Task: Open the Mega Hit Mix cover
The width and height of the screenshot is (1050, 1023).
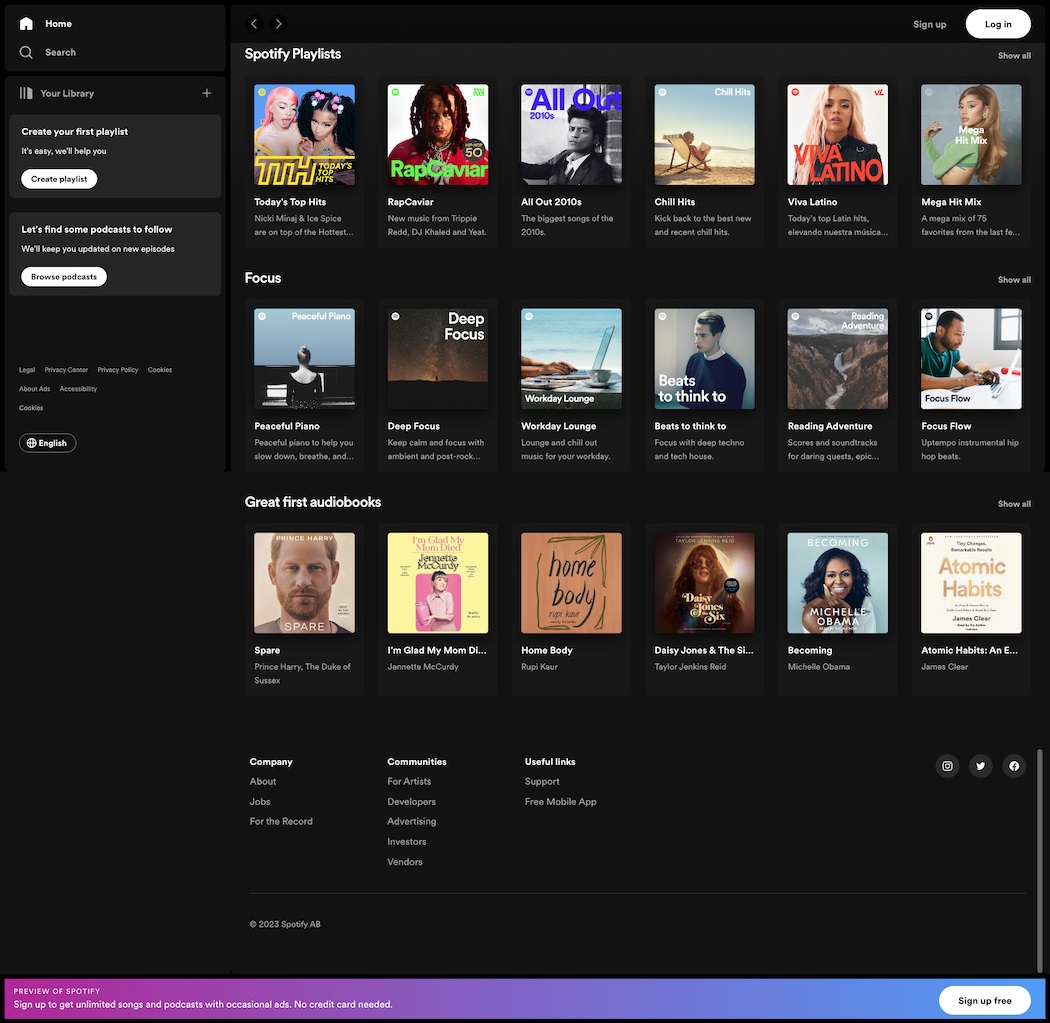Action: (x=971, y=135)
